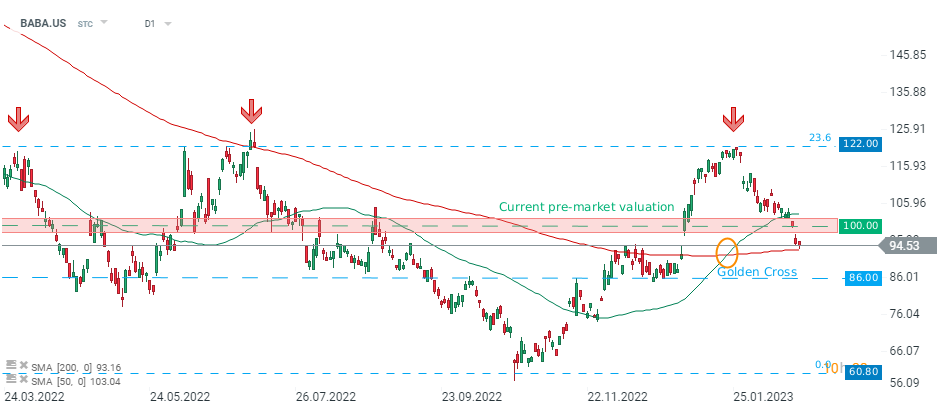This screenshot has height=413, width=949.
Task: Click the D1 timeframe label
Action: click(149, 24)
